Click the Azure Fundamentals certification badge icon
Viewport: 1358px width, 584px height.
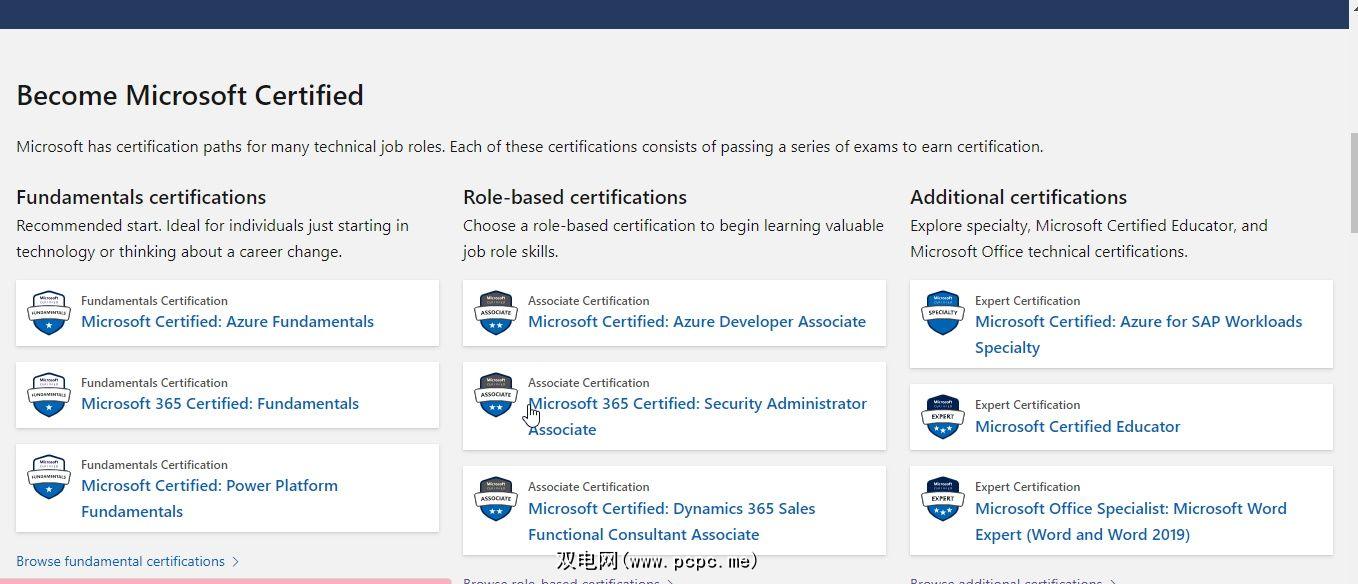click(x=48, y=313)
